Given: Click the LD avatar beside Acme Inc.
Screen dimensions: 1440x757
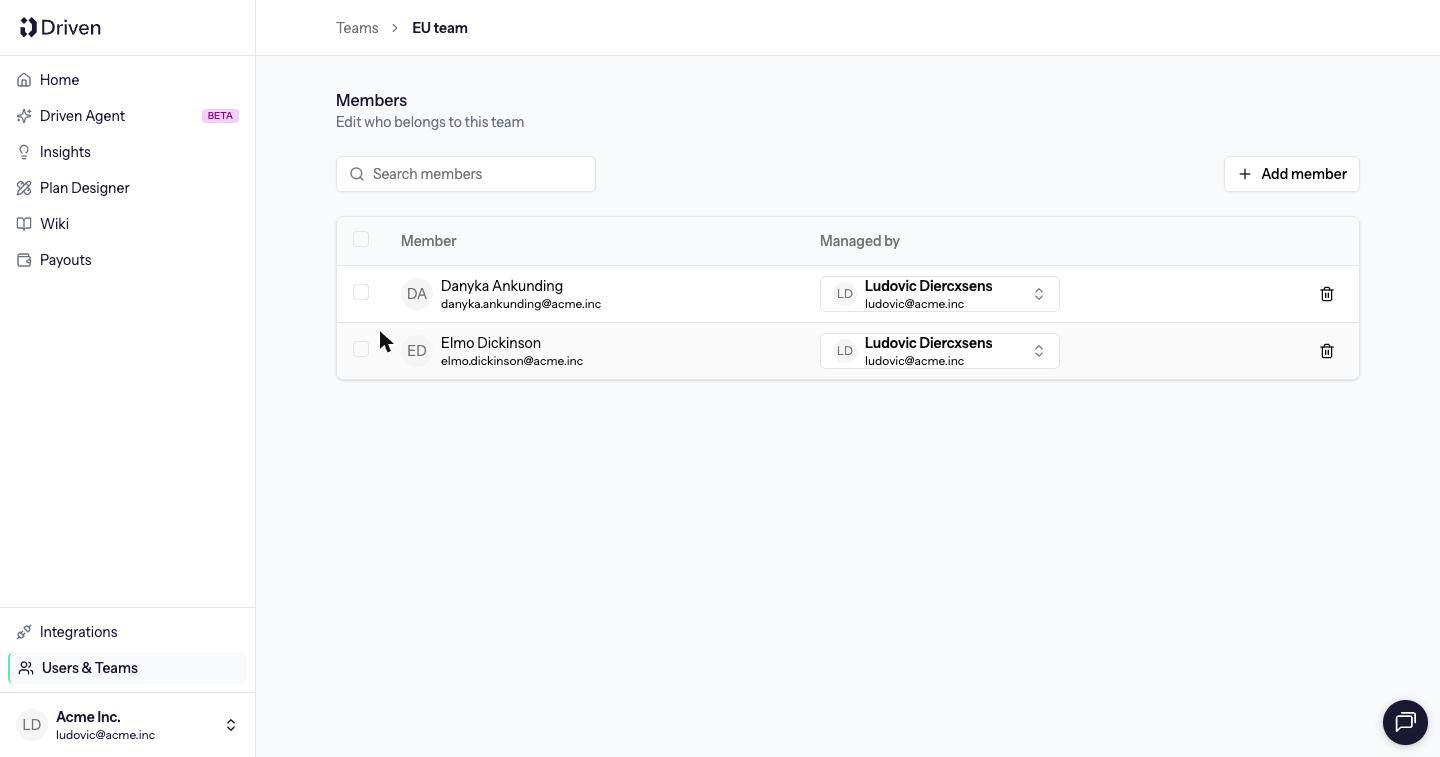Looking at the screenshot, I should tap(32, 725).
